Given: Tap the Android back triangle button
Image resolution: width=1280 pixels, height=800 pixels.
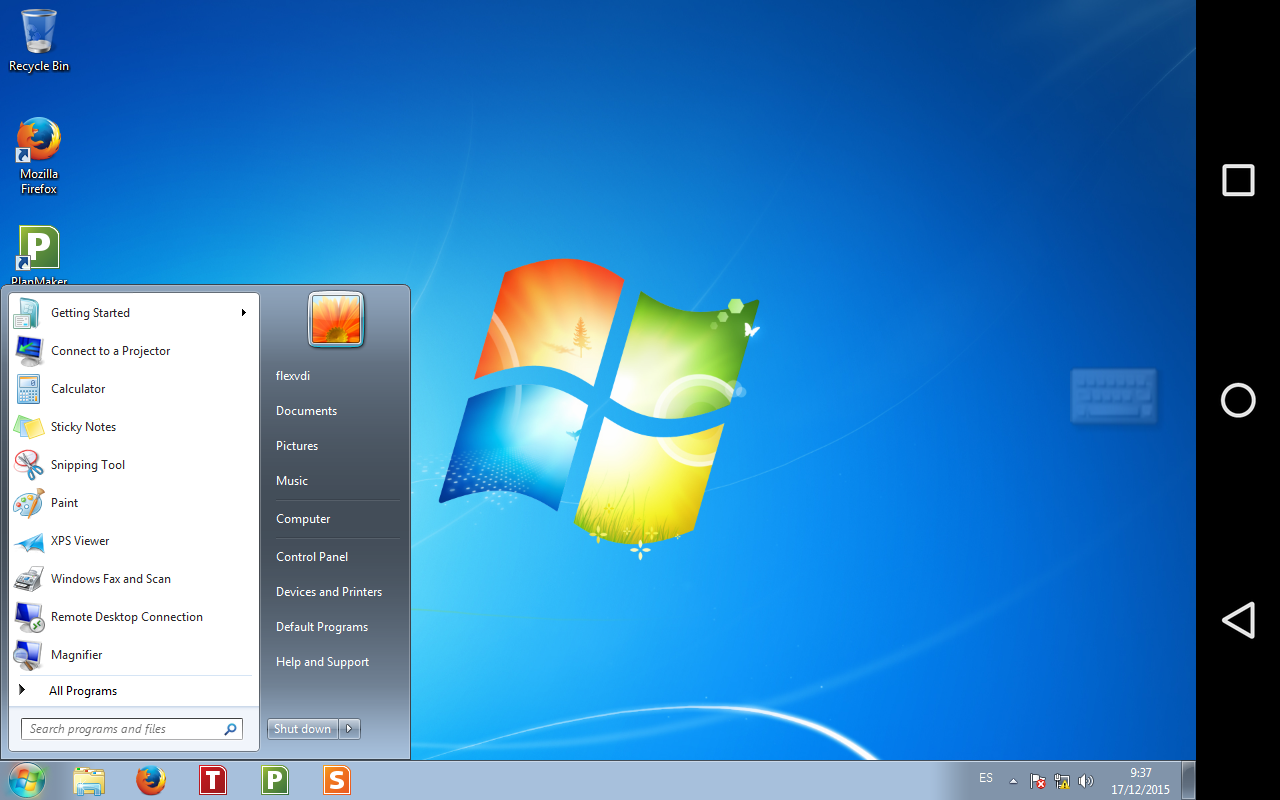Looking at the screenshot, I should coord(1238,620).
